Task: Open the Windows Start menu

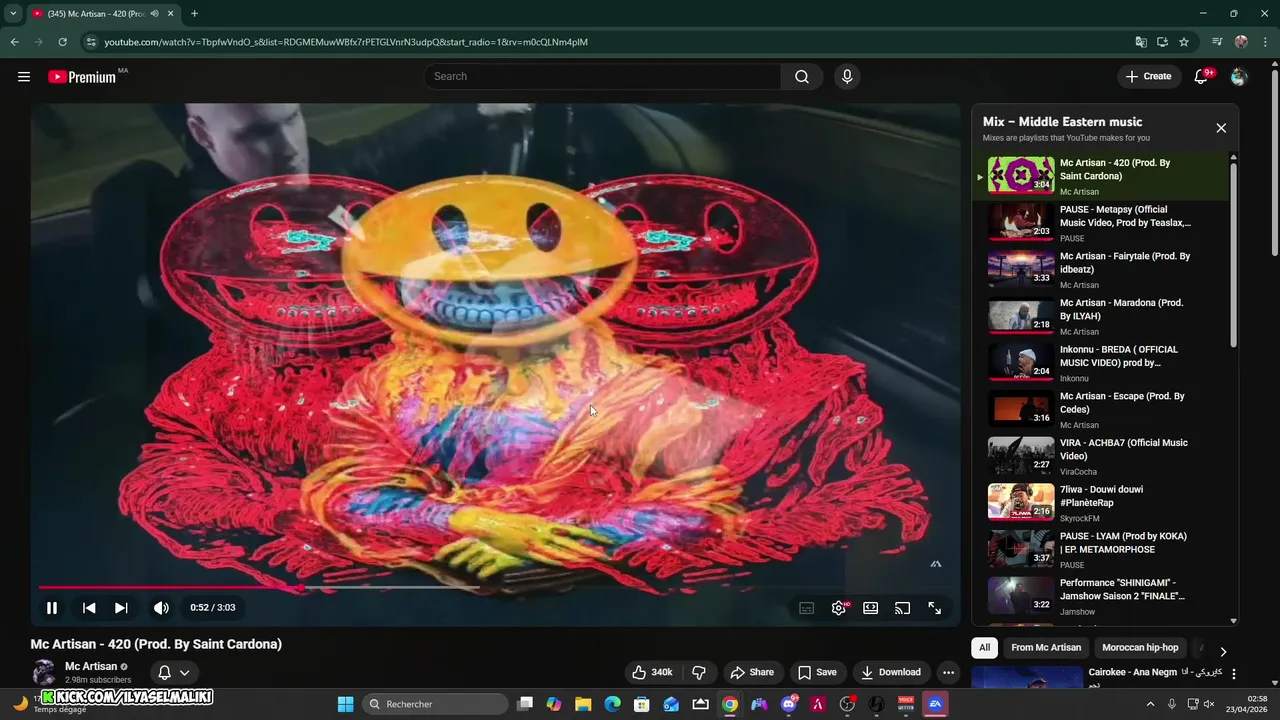Action: tap(345, 704)
